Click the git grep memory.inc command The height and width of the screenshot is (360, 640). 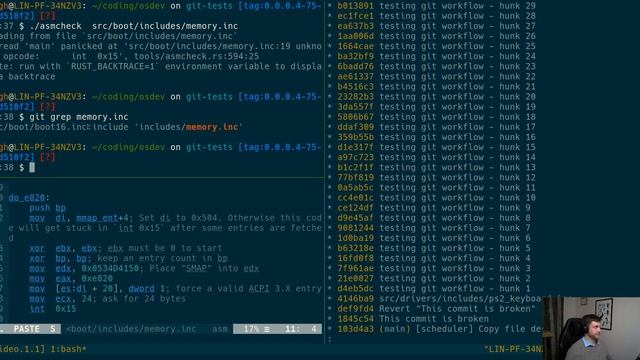[x=79, y=117]
